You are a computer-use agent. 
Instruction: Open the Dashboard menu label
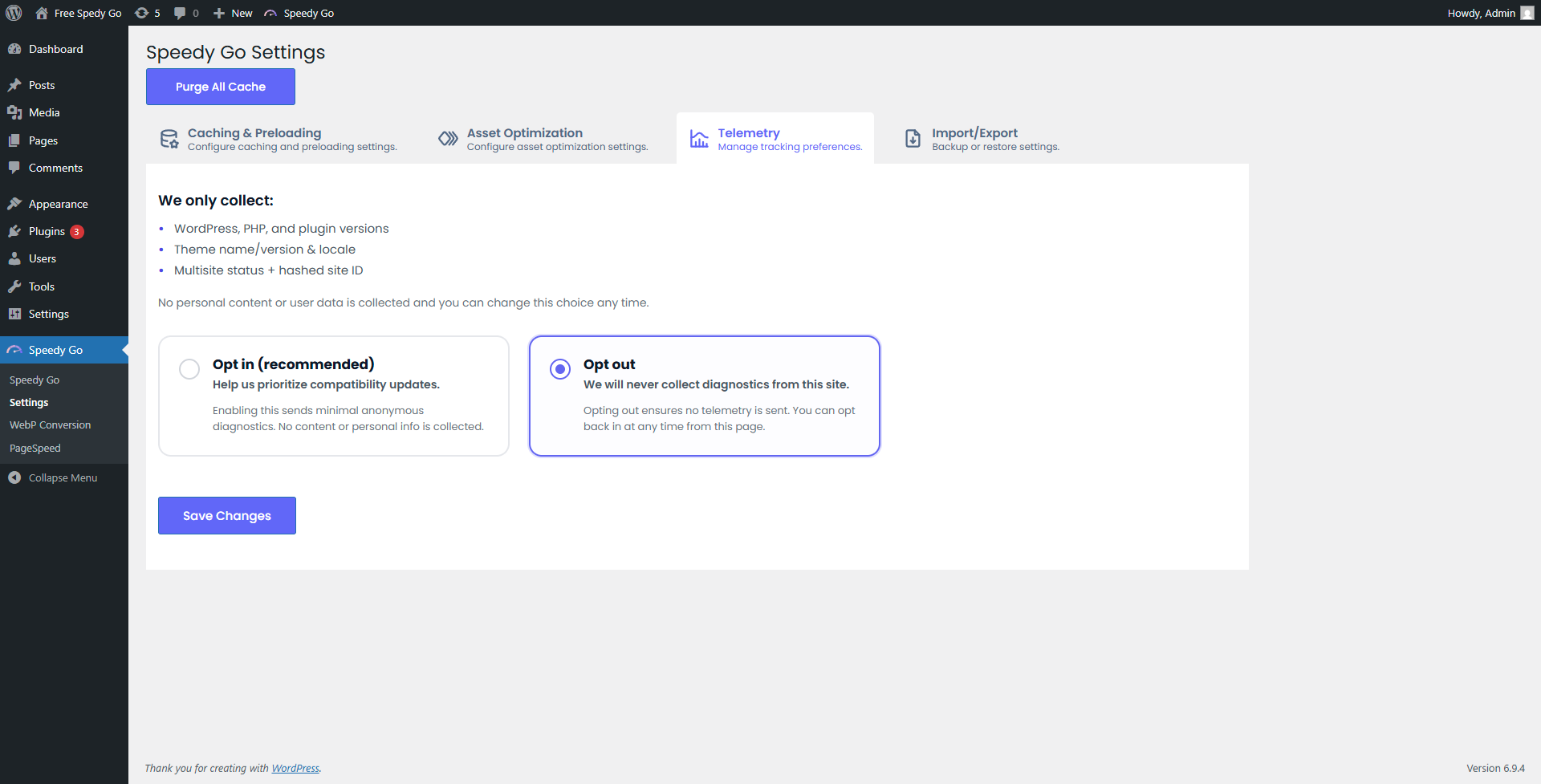pos(56,49)
